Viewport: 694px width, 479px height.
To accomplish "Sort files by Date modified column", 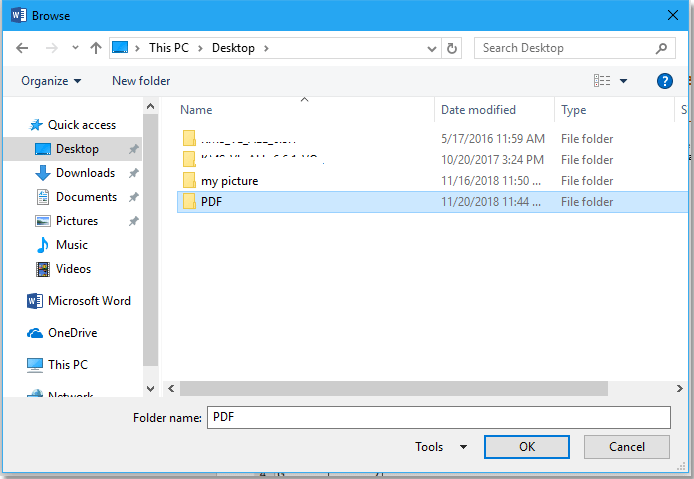I will (478, 110).
